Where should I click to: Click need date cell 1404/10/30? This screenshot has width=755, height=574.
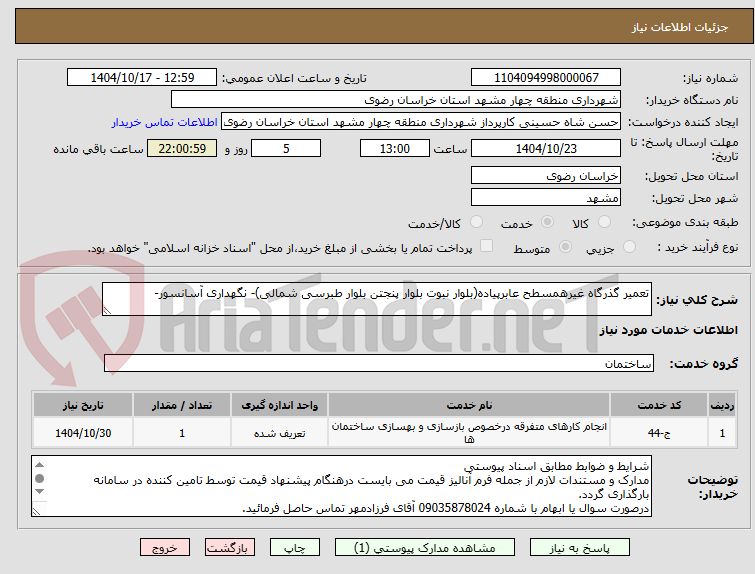83,433
